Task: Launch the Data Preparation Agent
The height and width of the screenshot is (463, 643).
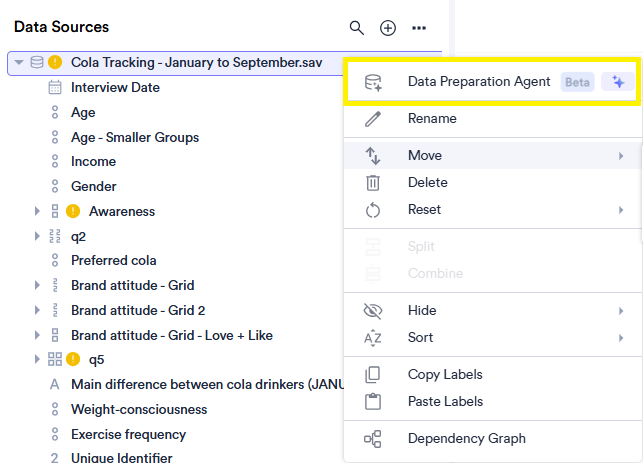Action: (479, 82)
